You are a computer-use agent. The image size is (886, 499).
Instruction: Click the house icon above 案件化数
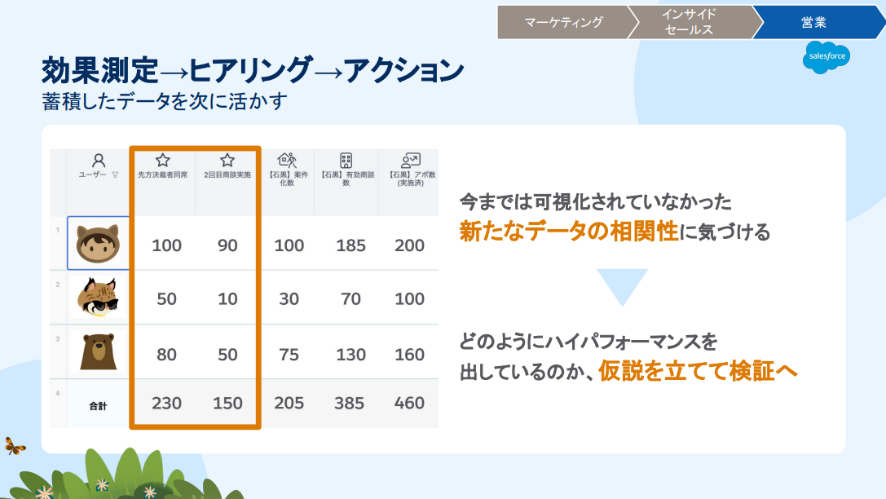pos(287,159)
